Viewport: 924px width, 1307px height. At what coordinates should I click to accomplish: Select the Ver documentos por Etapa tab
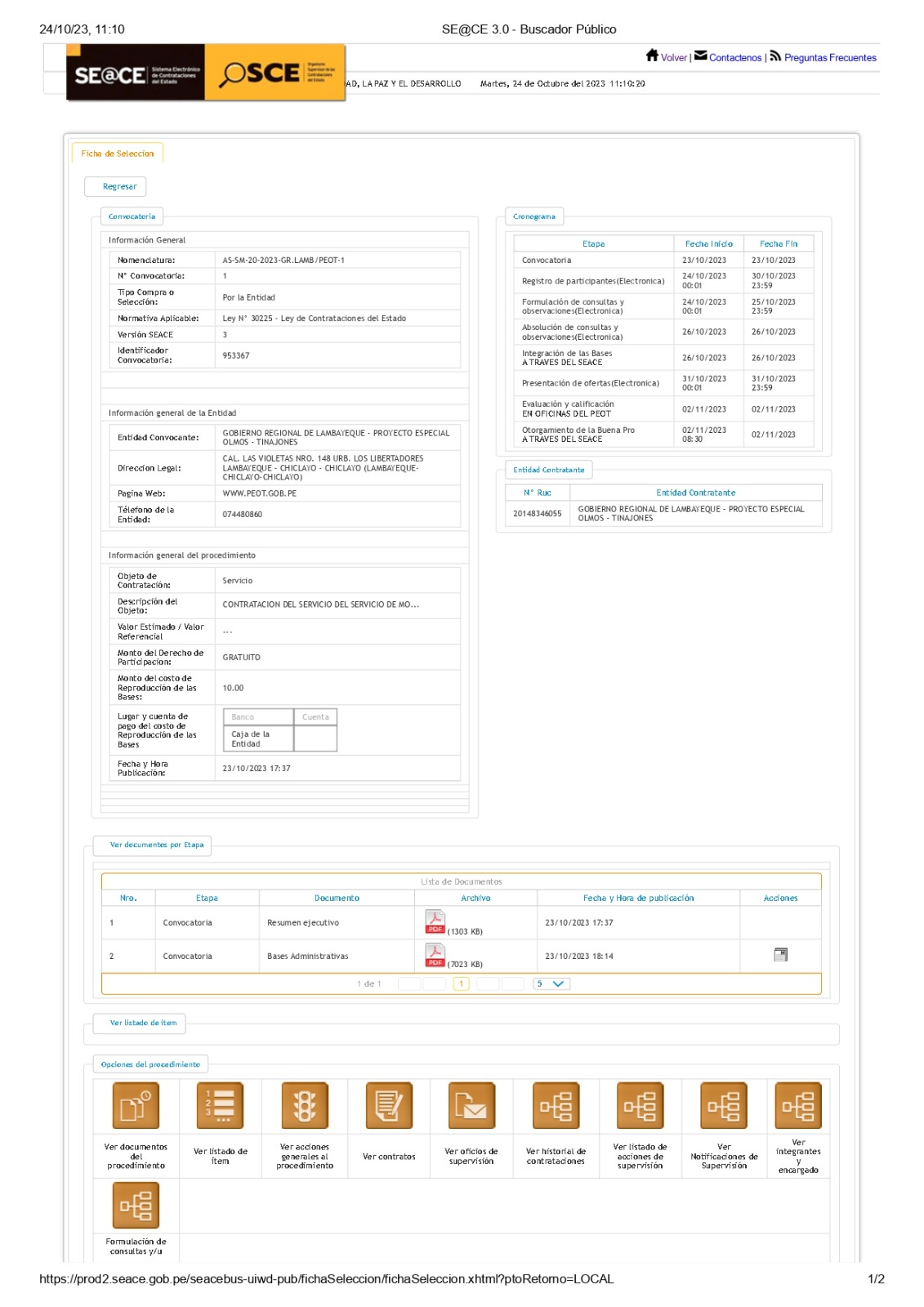click(152, 845)
